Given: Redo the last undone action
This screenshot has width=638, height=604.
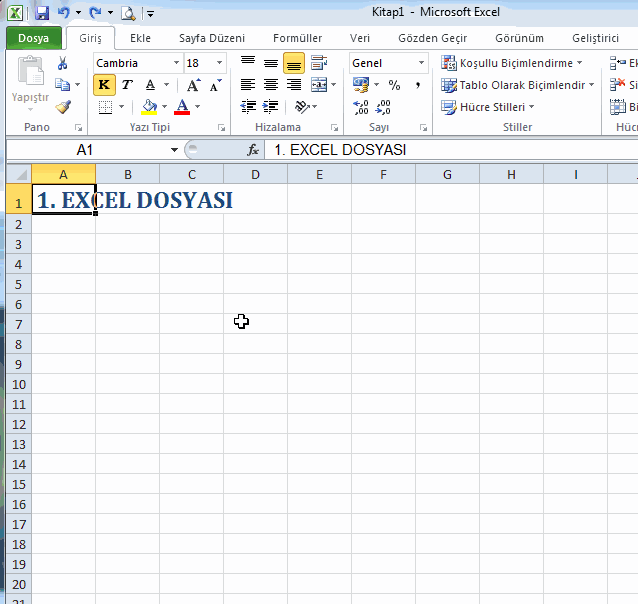Looking at the screenshot, I should pos(95,13).
